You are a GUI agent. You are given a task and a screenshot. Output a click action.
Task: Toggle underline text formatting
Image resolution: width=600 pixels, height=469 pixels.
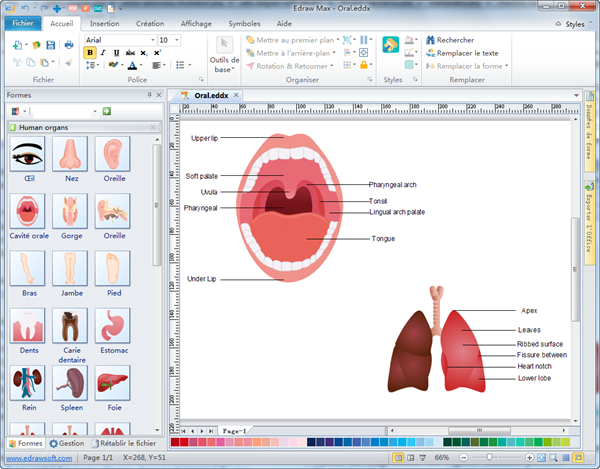117,53
